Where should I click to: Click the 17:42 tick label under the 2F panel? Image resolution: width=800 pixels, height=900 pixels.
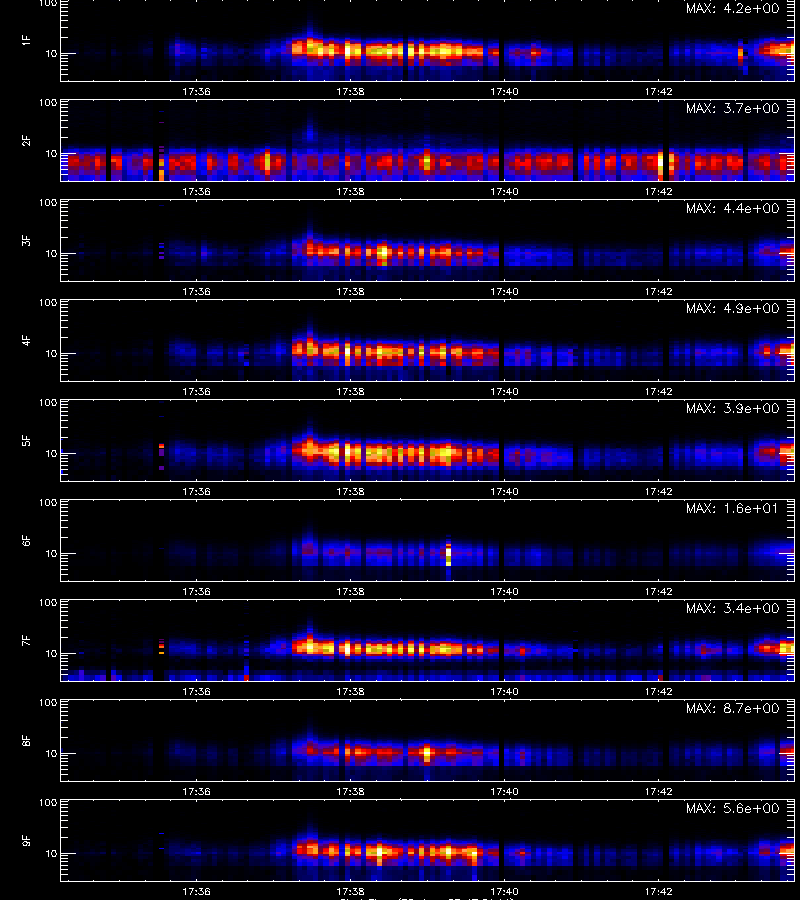(x=658, y=191)
